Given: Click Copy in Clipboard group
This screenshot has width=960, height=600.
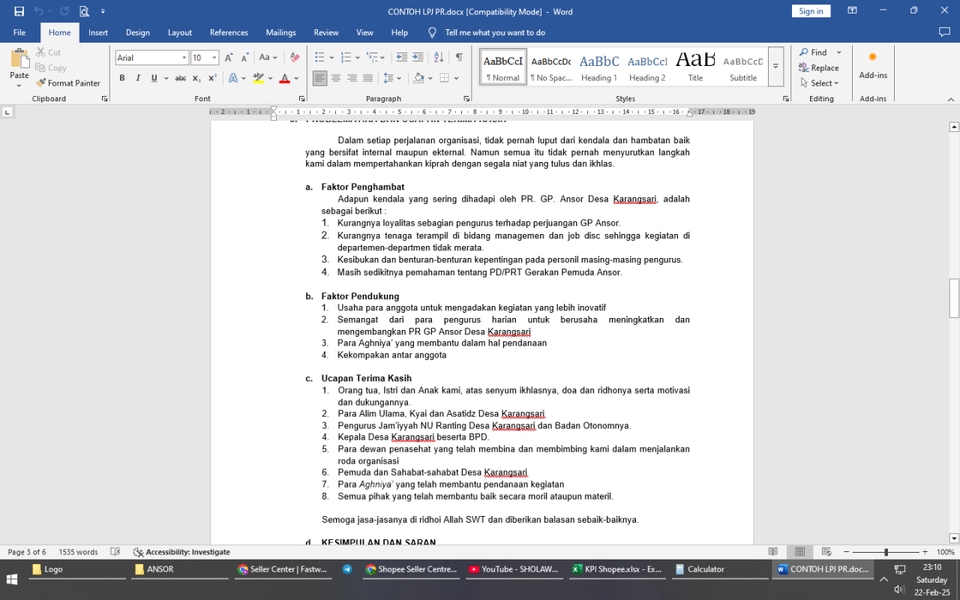Looking at the screenshot, I should [51, 67].
